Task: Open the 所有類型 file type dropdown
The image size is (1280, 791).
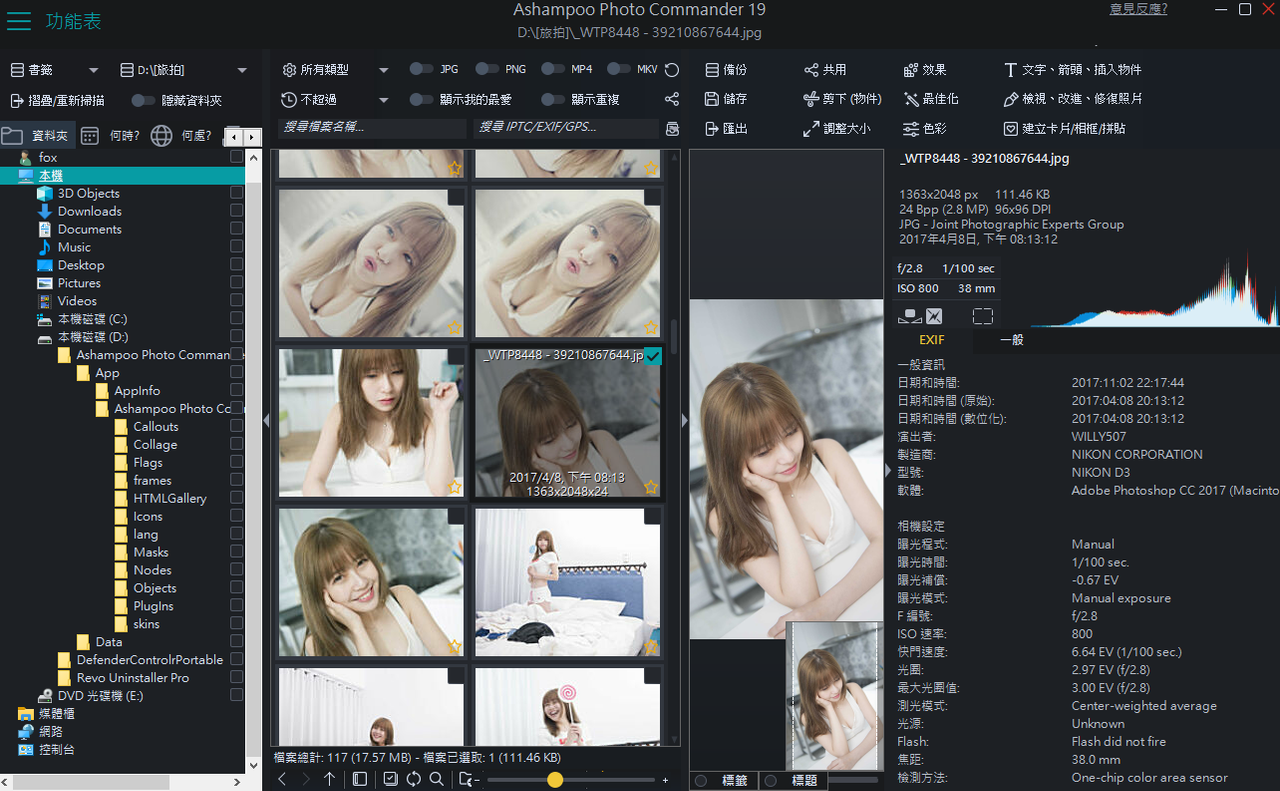Action: (335, 70)
